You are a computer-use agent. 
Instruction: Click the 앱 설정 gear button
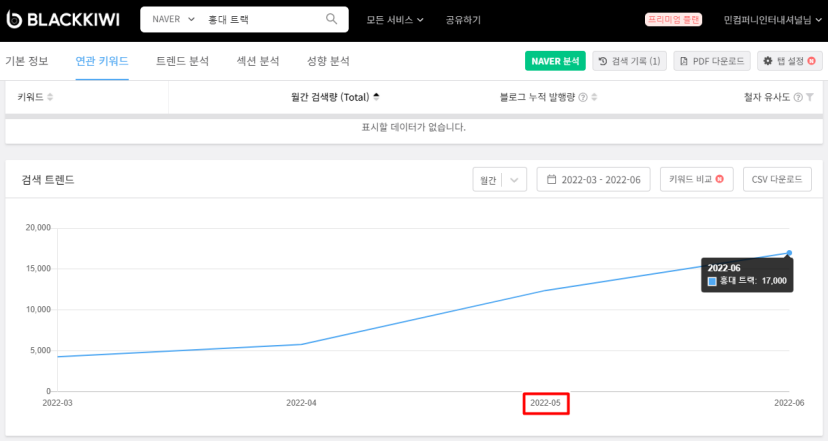[x=789, y=61]
